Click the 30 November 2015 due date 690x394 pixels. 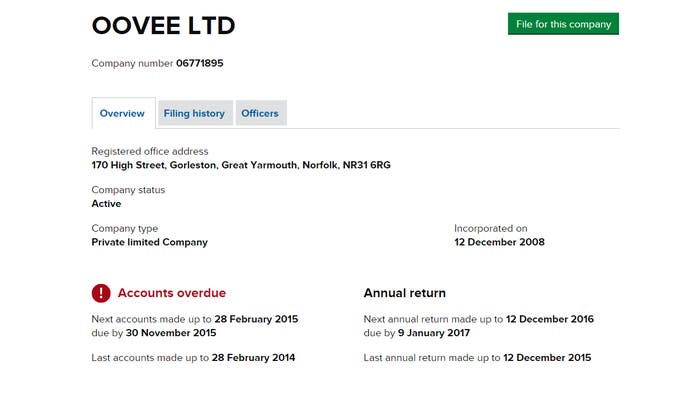pyautogui.click(x=171, y=333)
